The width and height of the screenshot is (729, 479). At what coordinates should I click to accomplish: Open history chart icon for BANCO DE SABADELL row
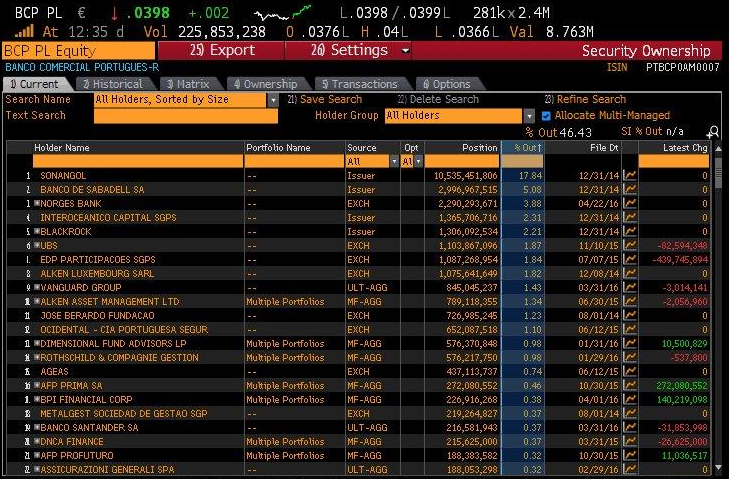point(630,189)
